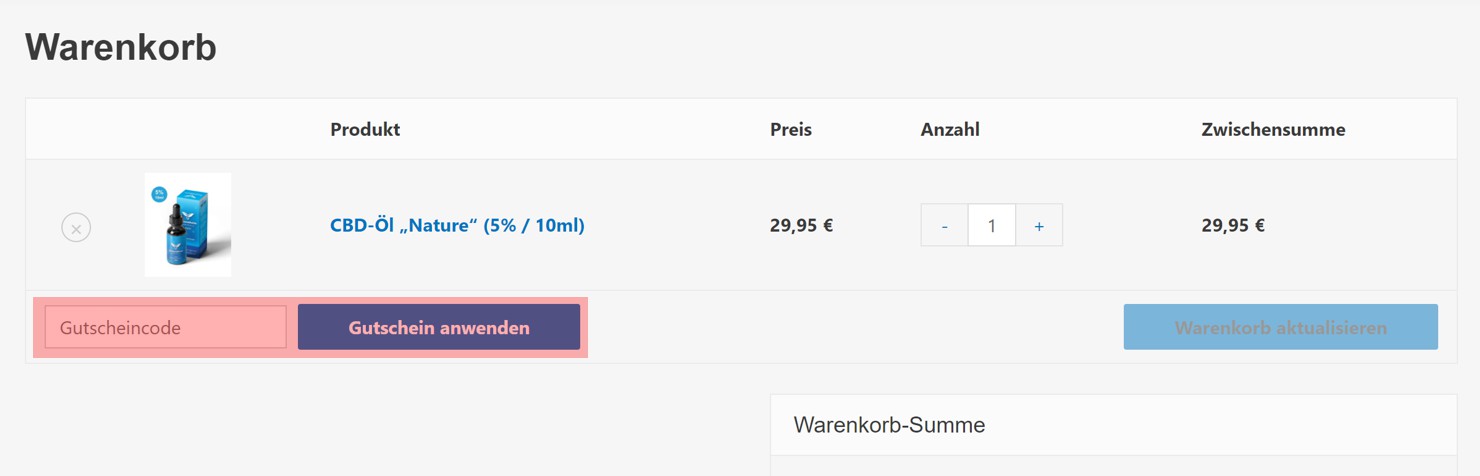Click the Anzahl column header
Screen dimensions: 1480x476
point(949,129)
